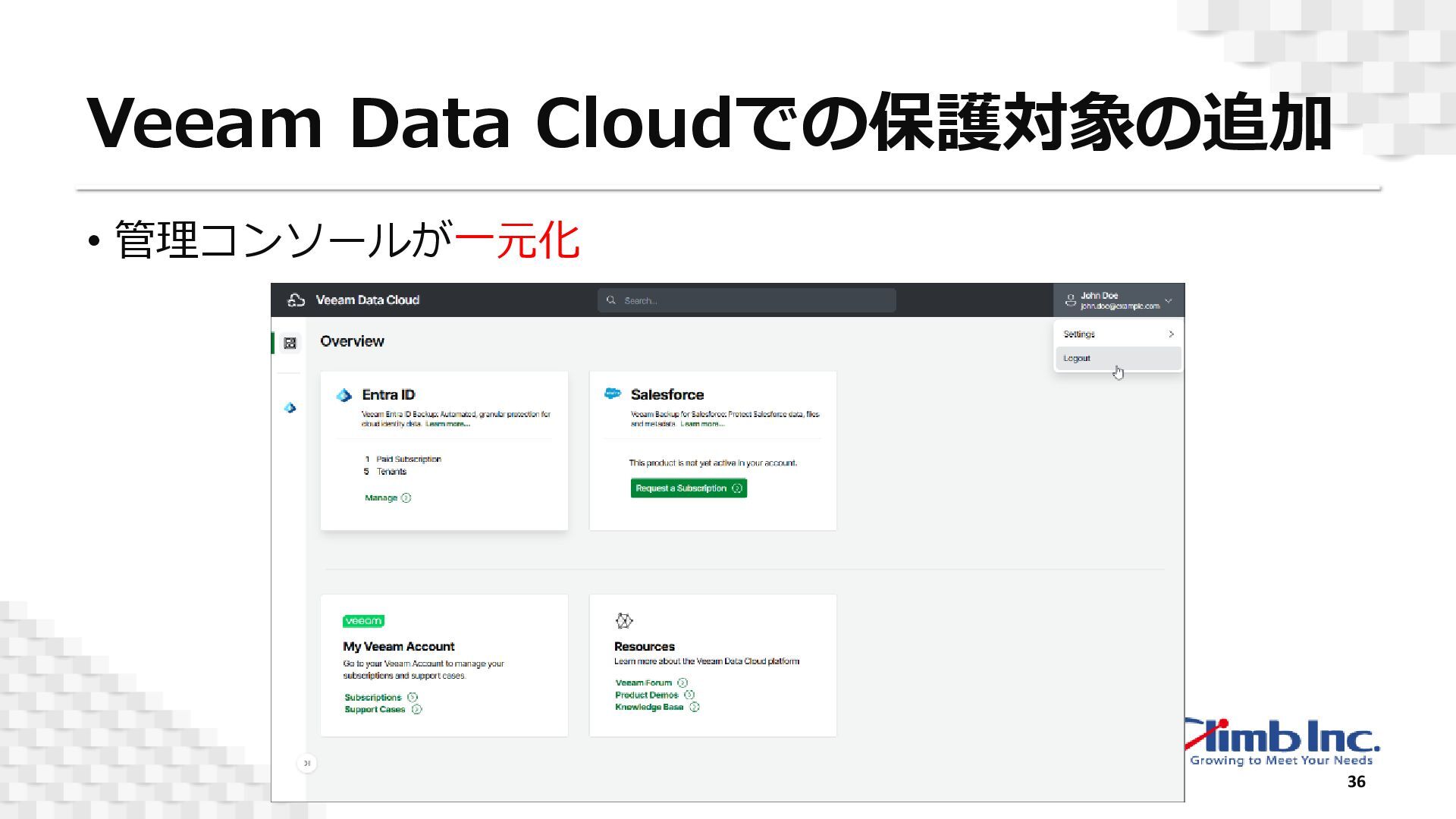Open the Knowledge Base link
The width and height of the screenshot is (1456, 819).
point(649,707)
